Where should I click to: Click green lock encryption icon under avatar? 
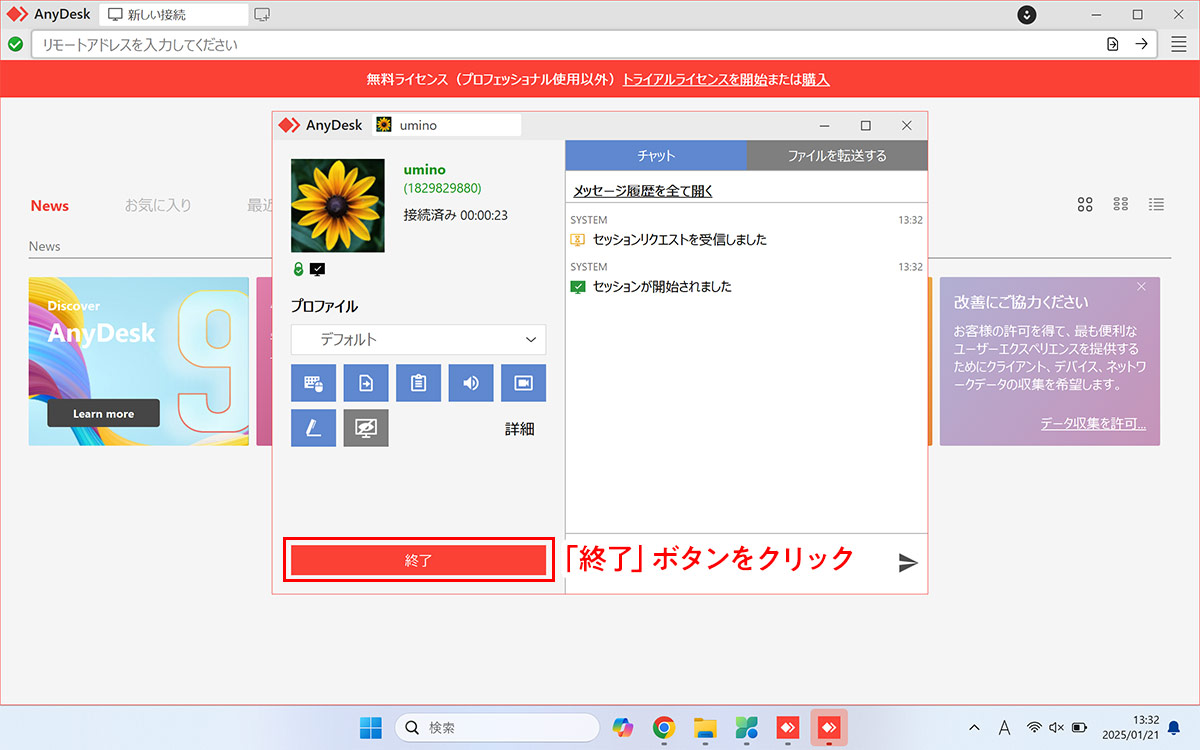coord(298,269)
